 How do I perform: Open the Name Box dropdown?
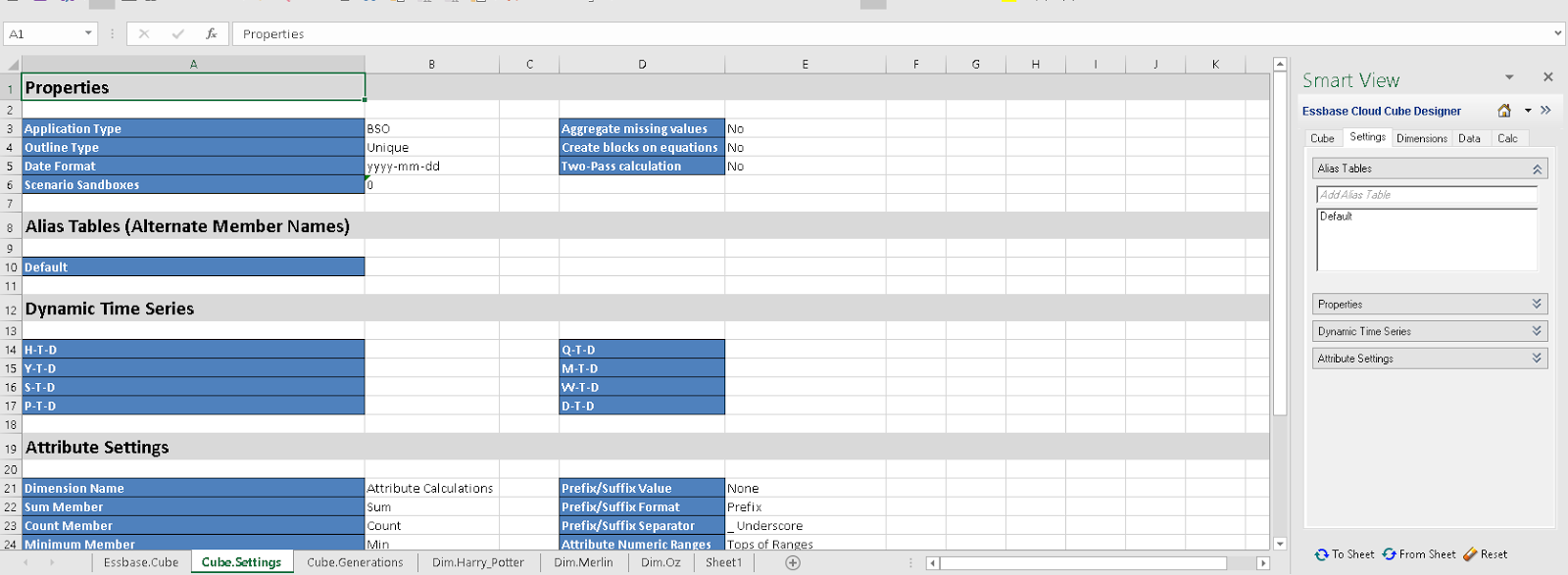click(x=88, y=33)
